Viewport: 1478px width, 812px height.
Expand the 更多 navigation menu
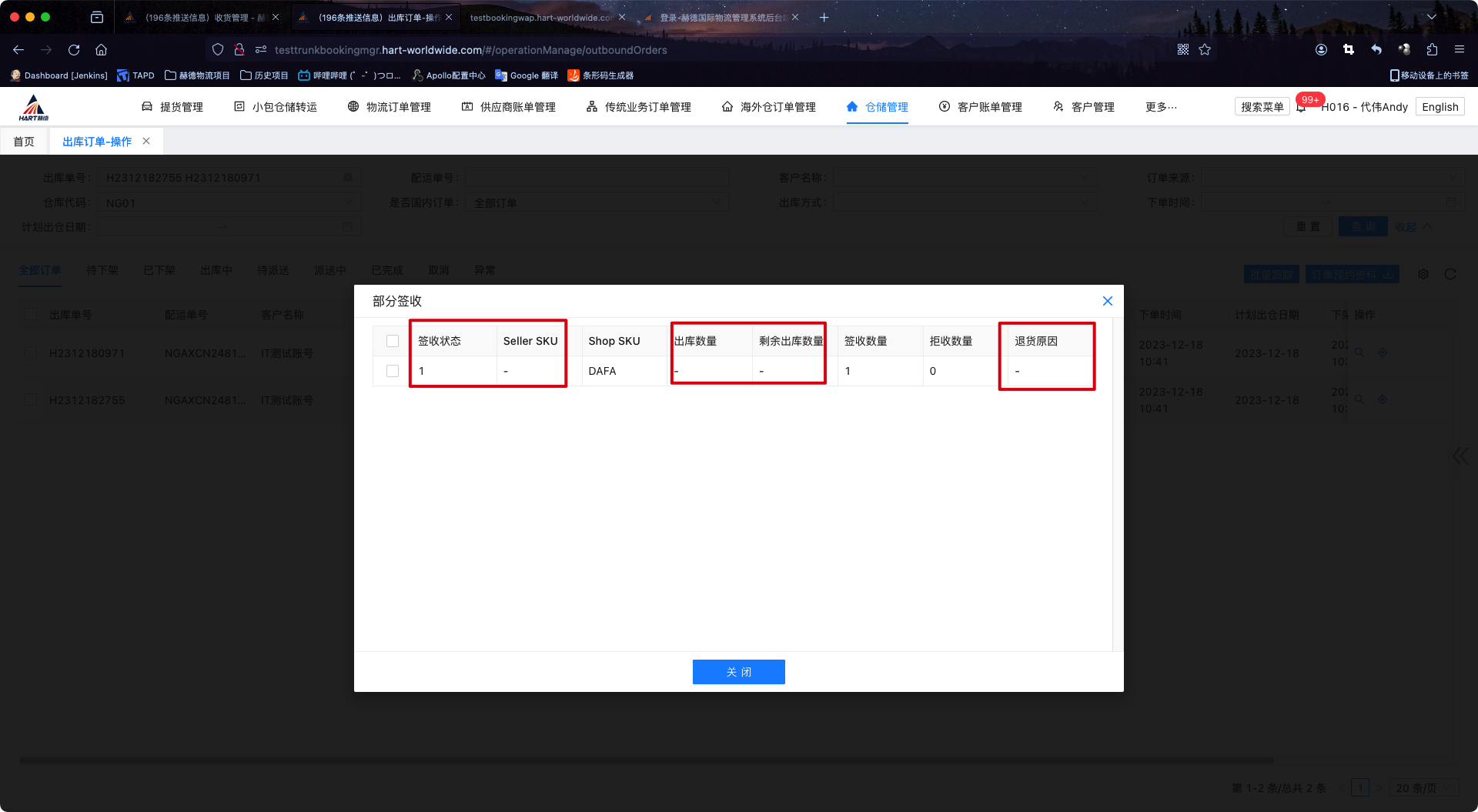pyautogui.click(x=1161, y=107)
